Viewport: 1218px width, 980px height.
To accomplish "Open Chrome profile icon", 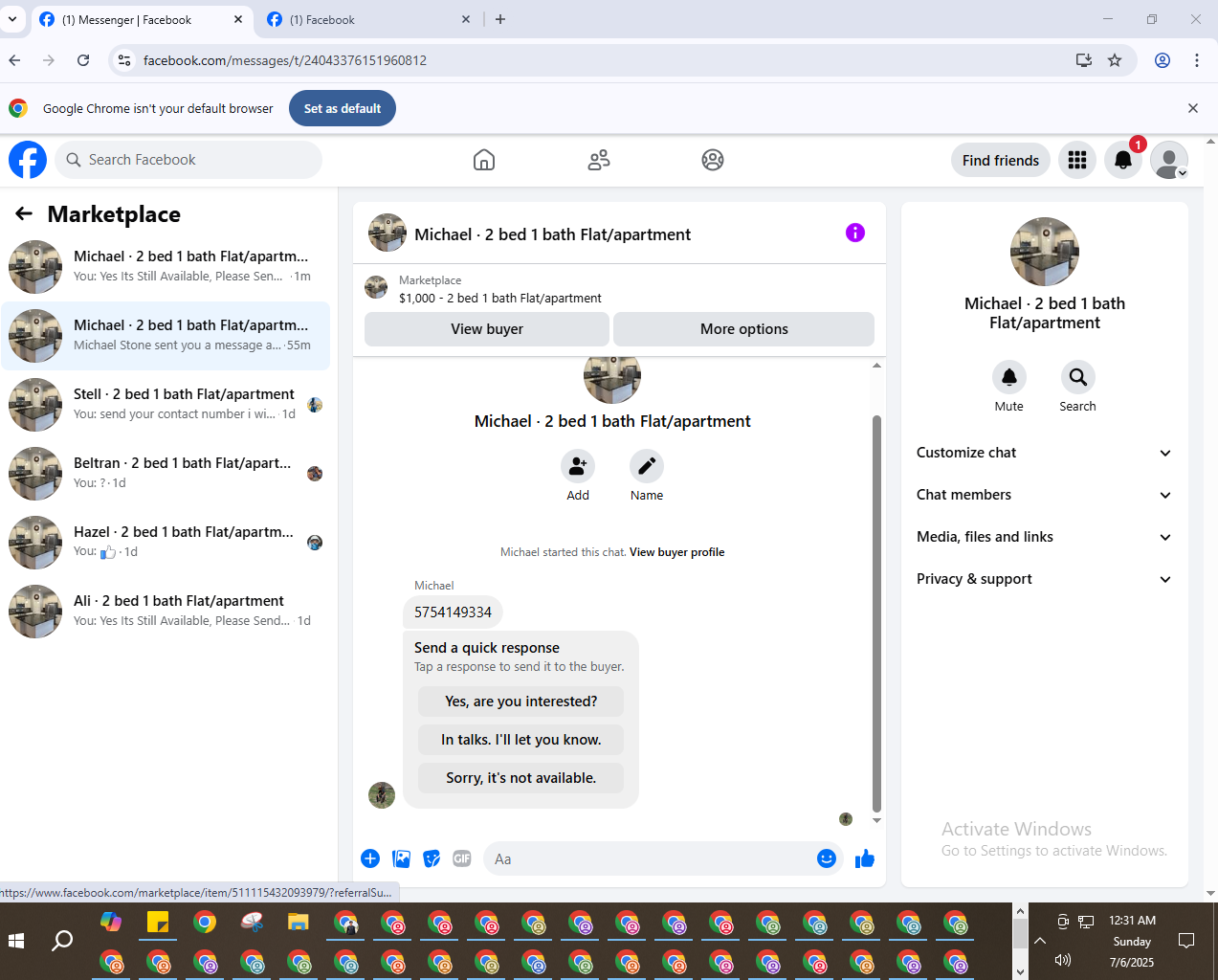I will point(1163,60).
